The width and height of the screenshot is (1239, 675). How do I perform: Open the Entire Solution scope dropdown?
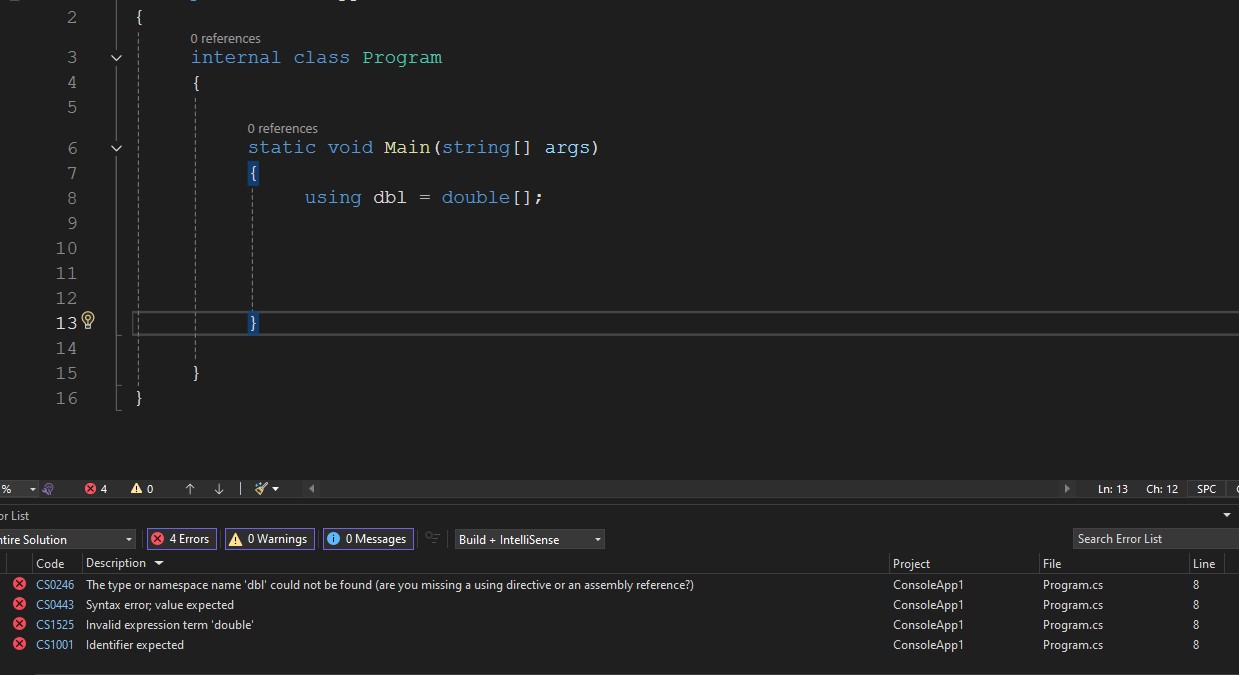point(66,539)
